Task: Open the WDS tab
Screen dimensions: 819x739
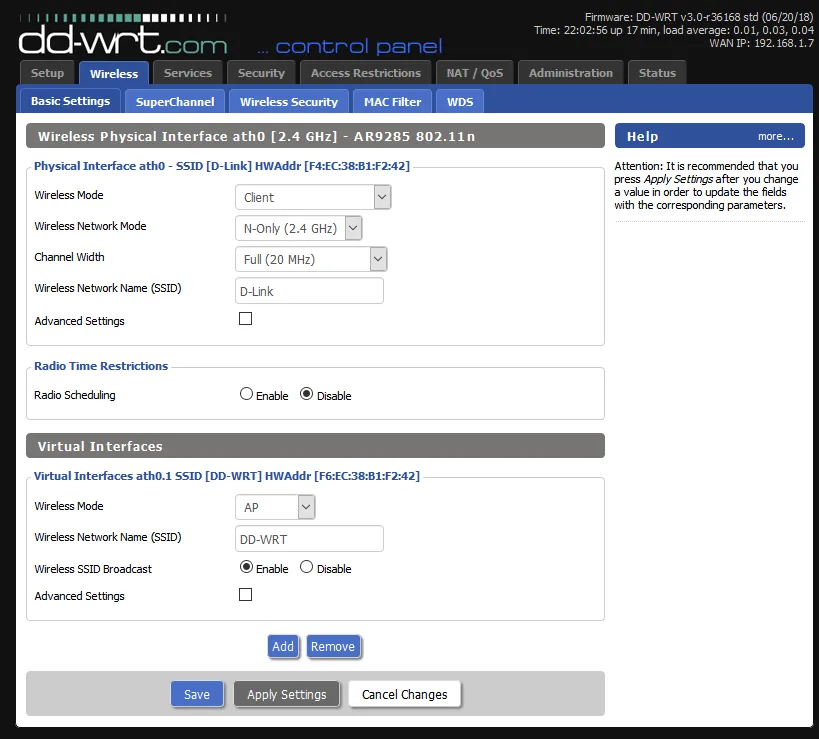Action: pyautogui.click(x=459, y=101)
